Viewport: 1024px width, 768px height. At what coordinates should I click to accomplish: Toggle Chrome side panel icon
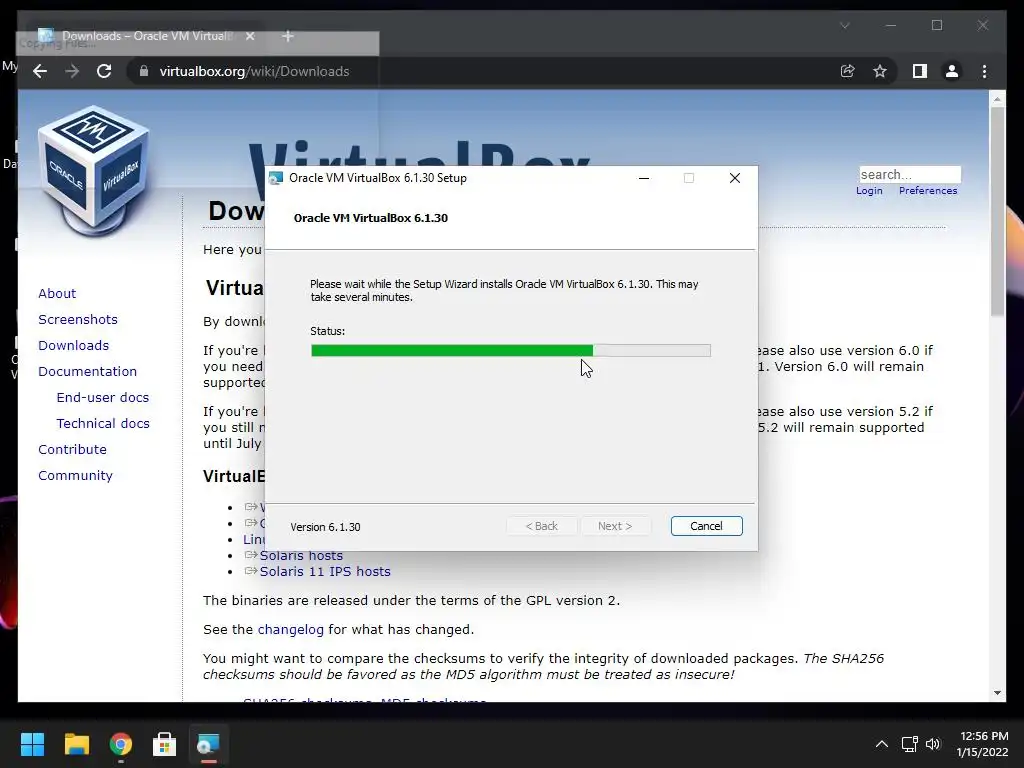[x=920, y=71]
